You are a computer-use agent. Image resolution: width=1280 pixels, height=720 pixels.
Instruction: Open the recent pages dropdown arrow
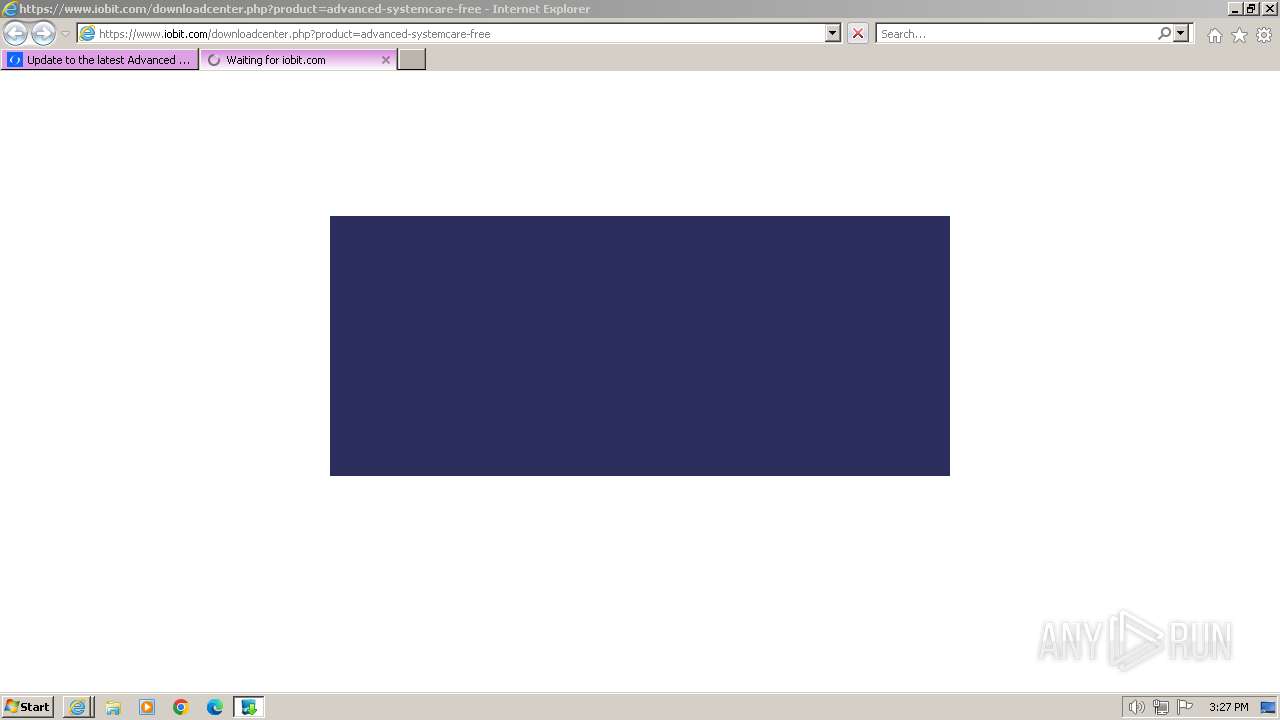65,34
